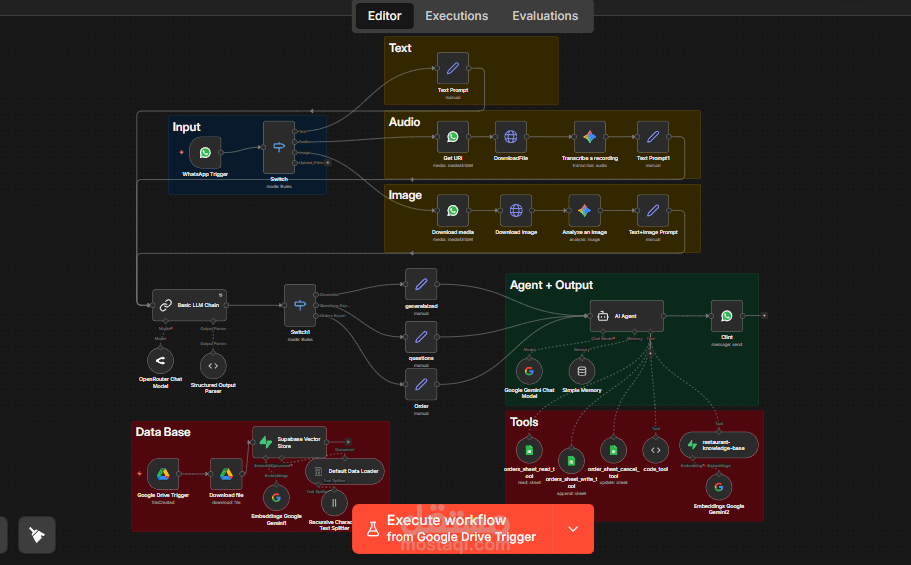Open the Simple Memory node
Screen dimensions: 911x565
[582, 371]
